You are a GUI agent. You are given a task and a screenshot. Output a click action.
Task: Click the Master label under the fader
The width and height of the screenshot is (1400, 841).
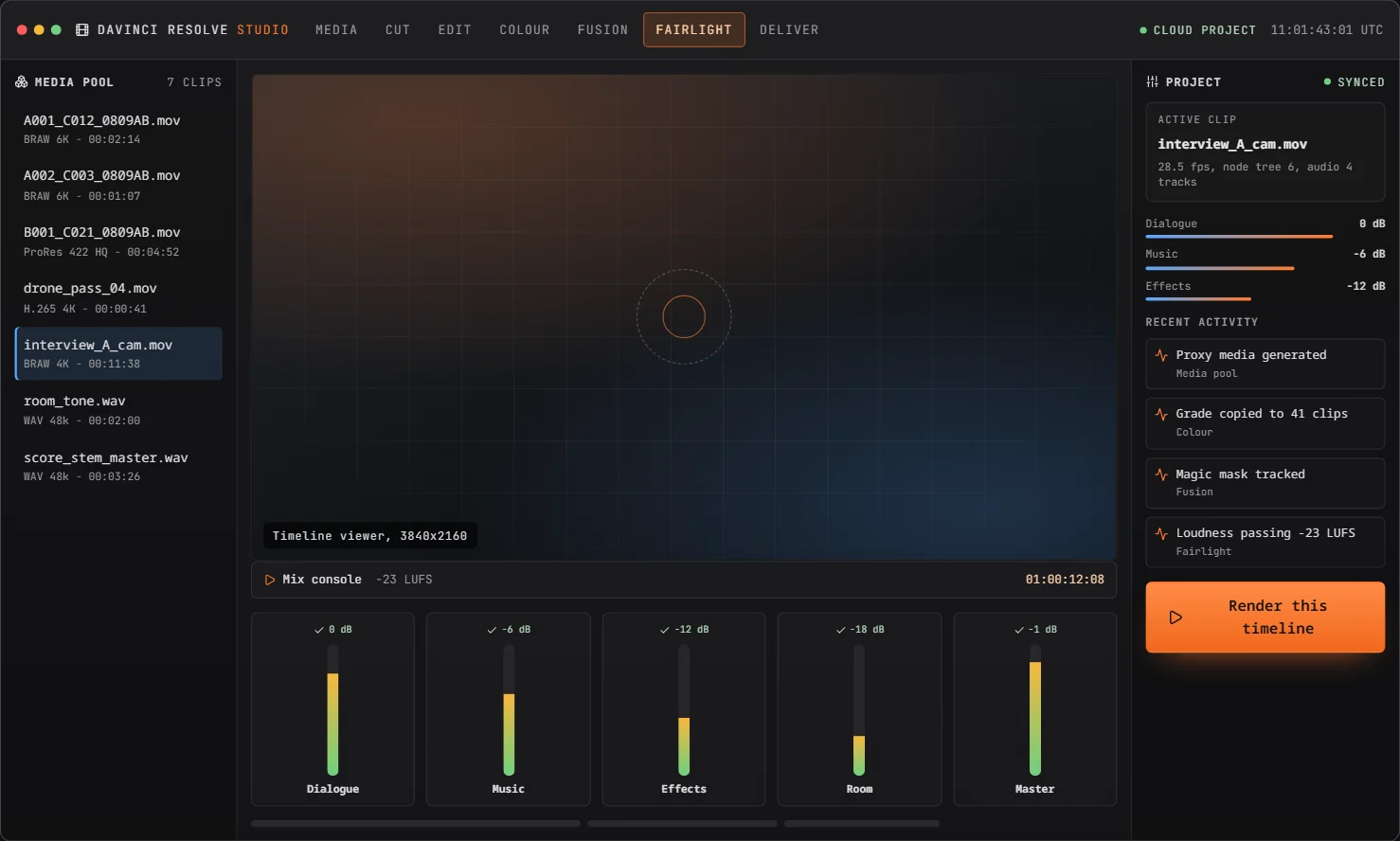coord(1035,789)
